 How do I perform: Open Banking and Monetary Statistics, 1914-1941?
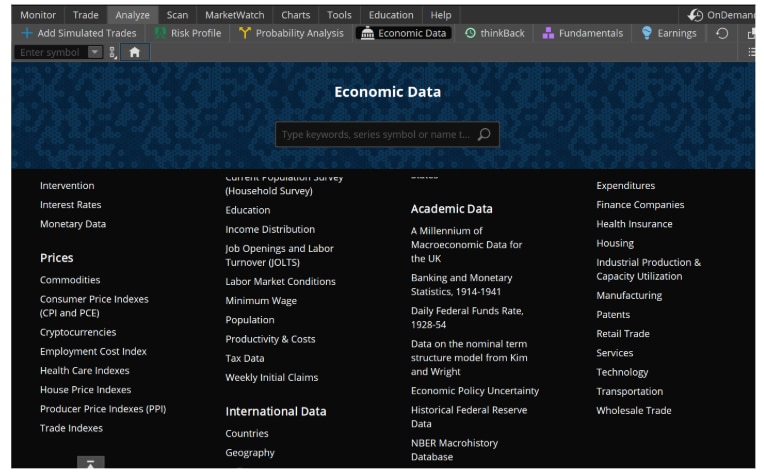click(461, 284)
